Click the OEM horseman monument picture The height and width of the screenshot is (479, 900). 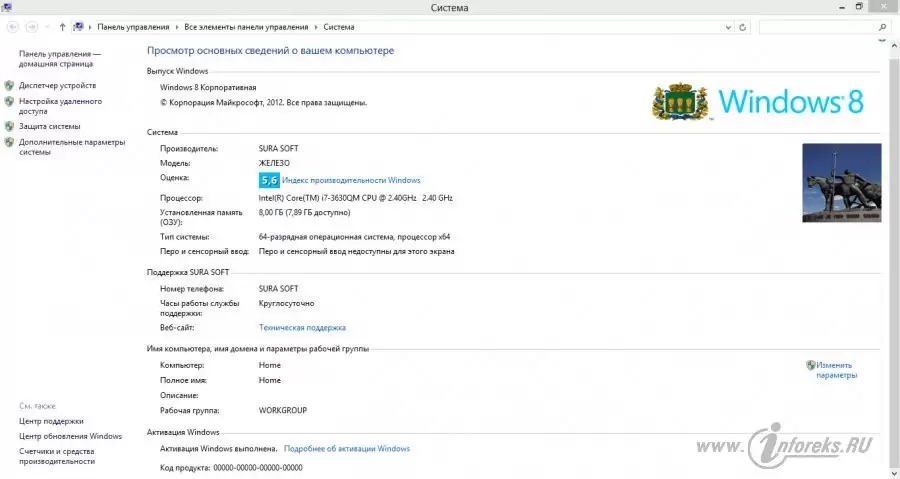841,183
